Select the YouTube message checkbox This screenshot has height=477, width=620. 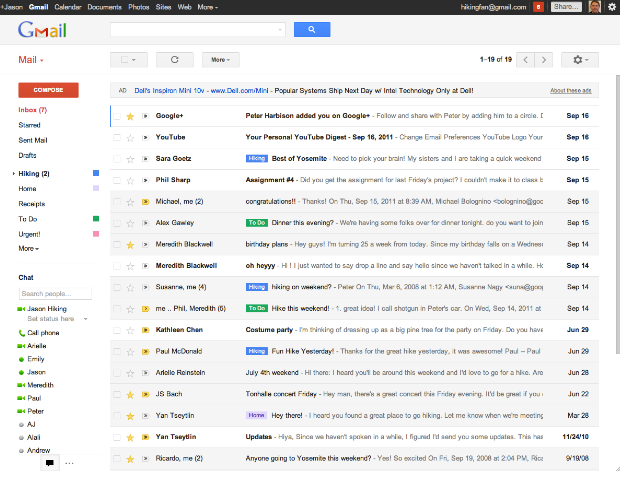(117, 137)
